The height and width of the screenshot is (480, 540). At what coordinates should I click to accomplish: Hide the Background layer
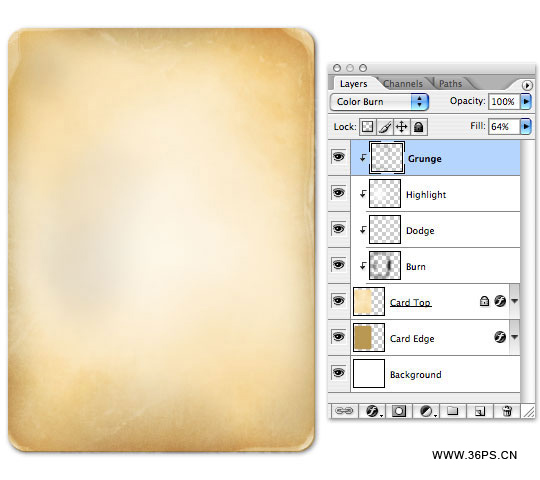(339, 373)
